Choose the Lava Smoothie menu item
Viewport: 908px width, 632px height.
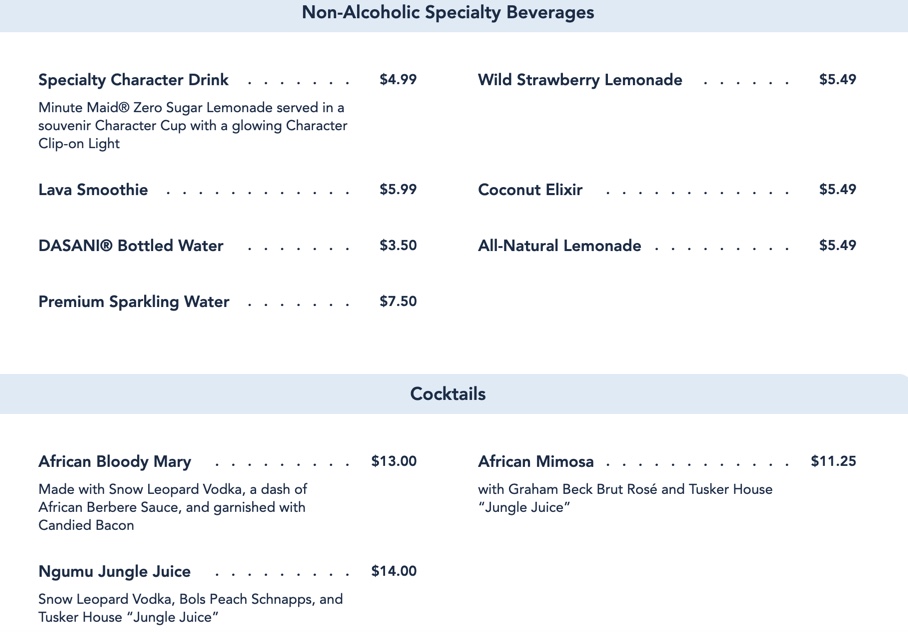[x=93, y=190]
